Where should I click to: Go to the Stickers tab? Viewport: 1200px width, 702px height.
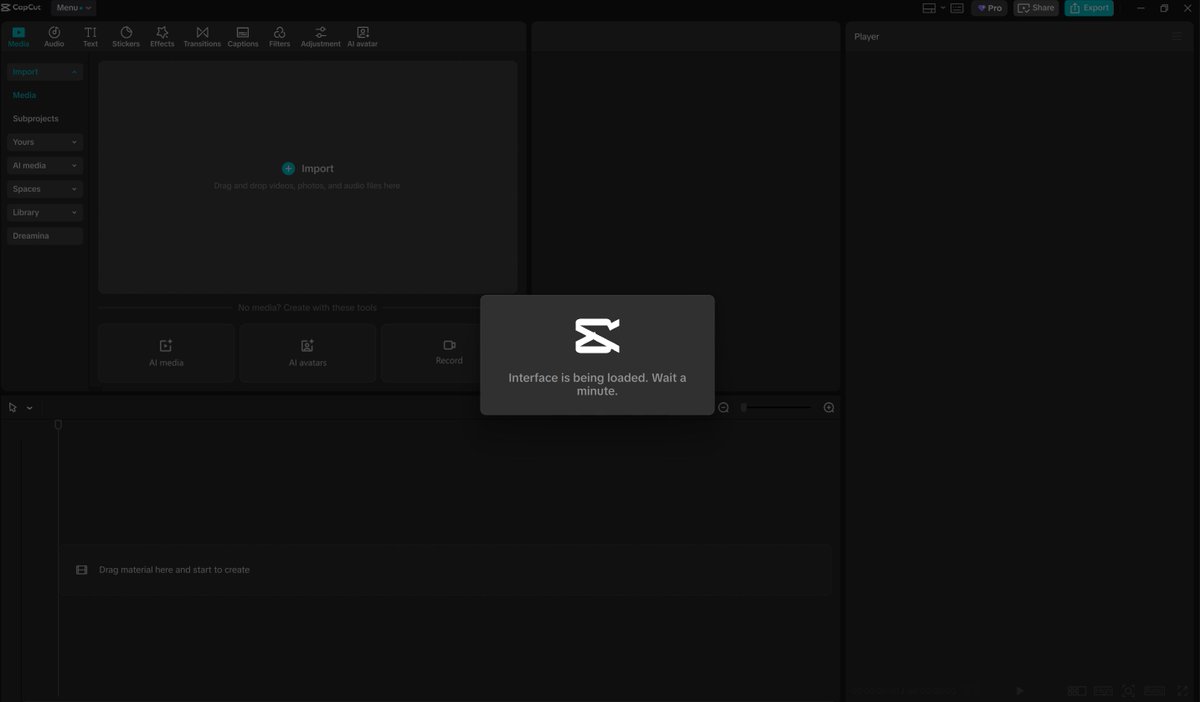tap(126, 37)
